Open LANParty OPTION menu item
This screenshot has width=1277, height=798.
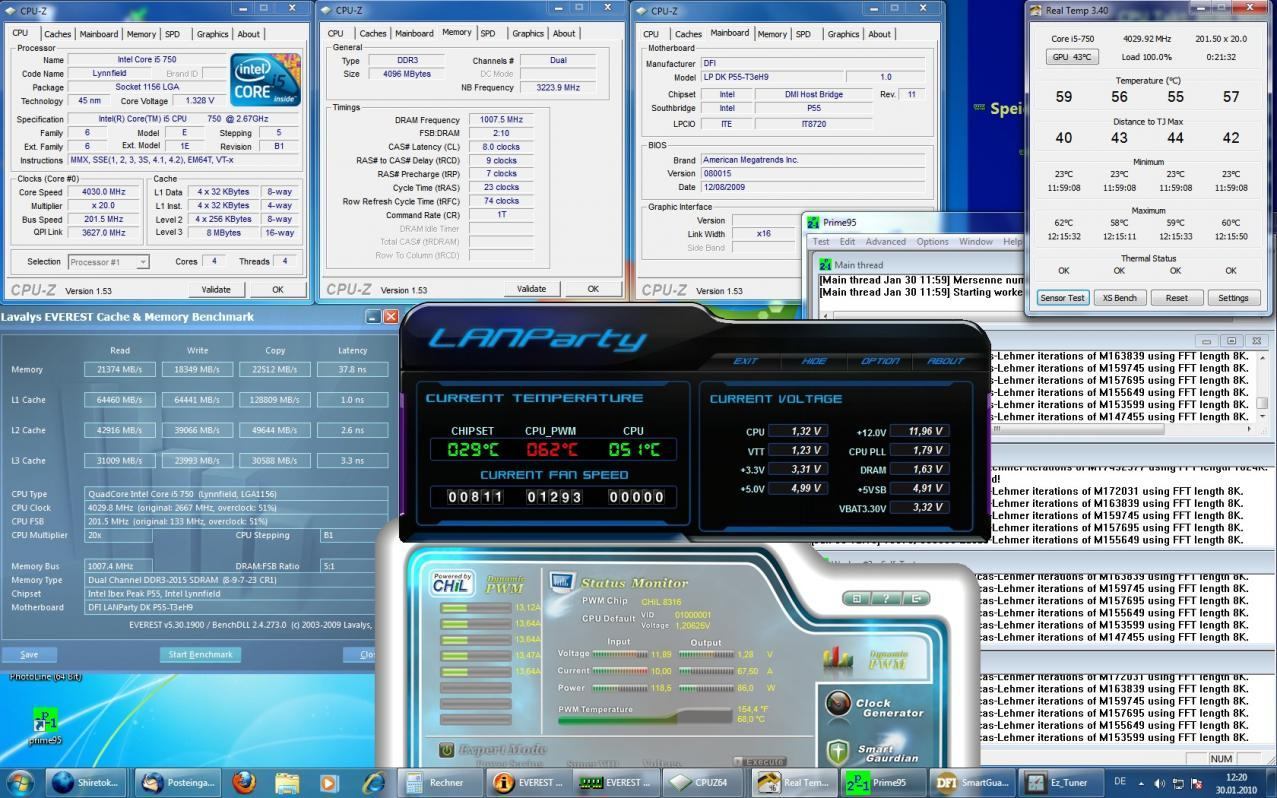click(880, 361)
